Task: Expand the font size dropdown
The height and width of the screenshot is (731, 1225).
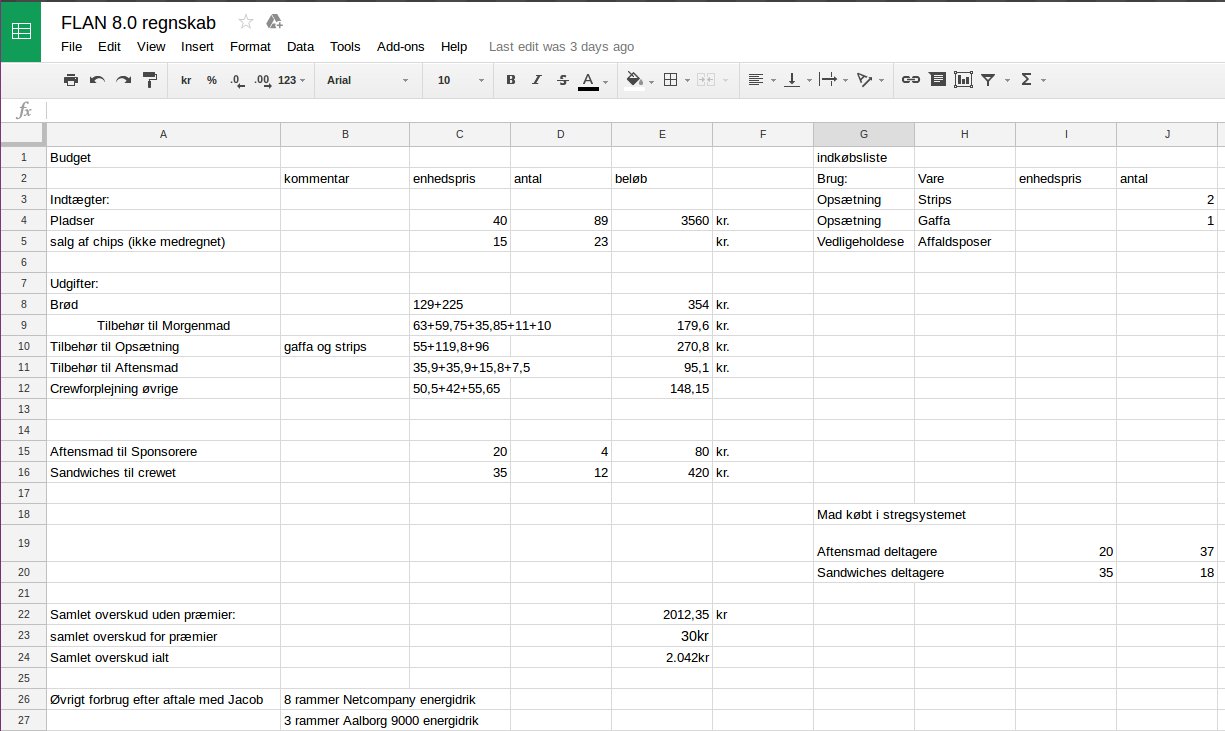Action: point(460,80)
